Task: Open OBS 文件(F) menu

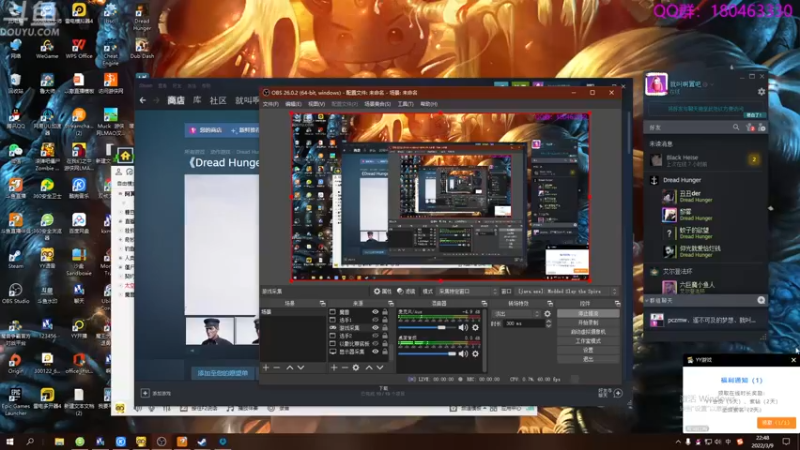Action: [x=270, y=104]
